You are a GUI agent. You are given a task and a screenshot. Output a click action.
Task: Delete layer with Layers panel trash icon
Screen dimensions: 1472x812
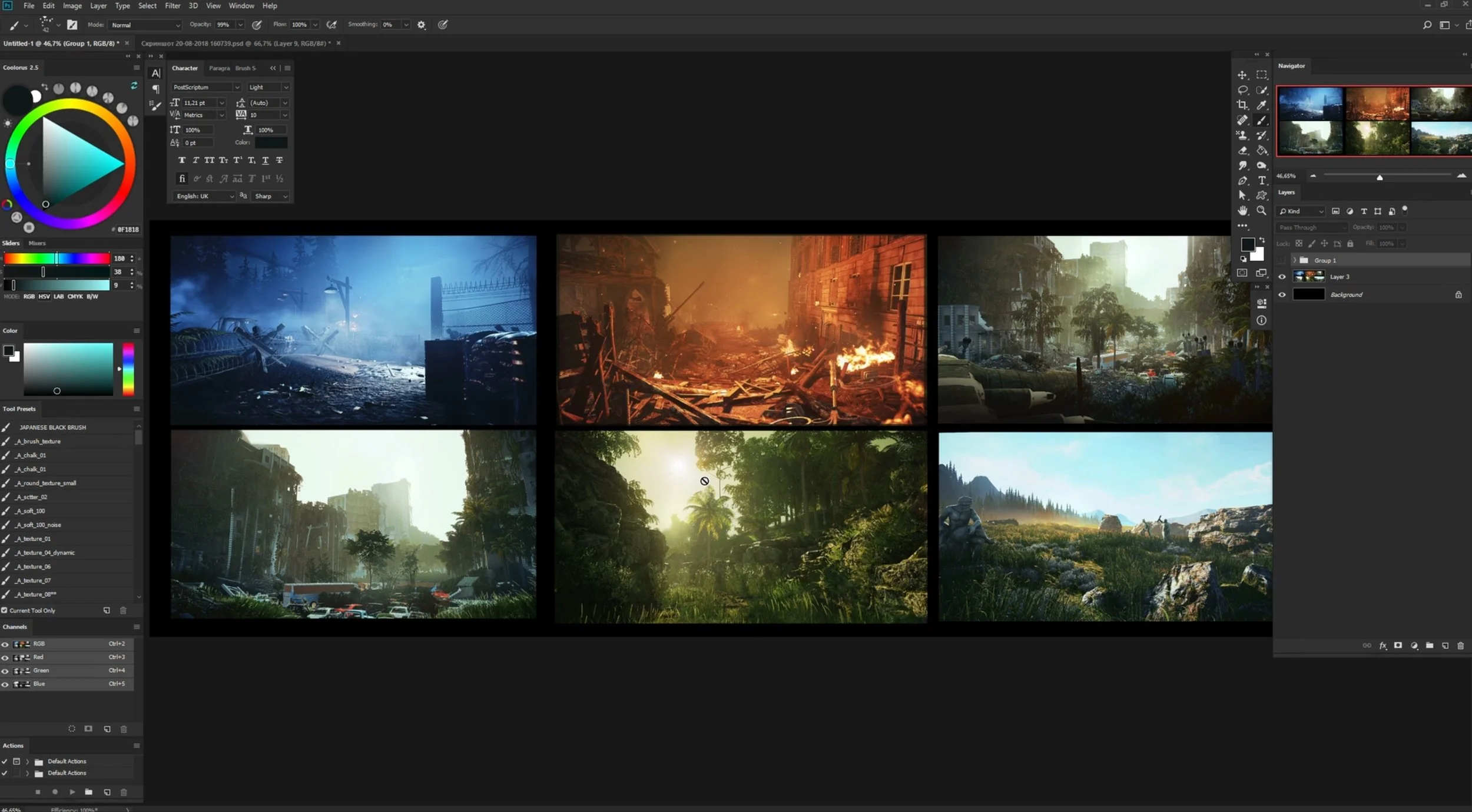tap(1460, 645)
